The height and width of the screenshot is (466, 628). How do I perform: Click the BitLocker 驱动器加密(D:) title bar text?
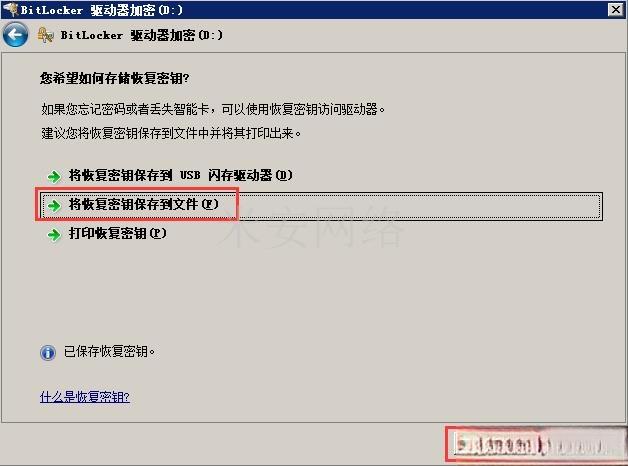[x=102, y=10]
